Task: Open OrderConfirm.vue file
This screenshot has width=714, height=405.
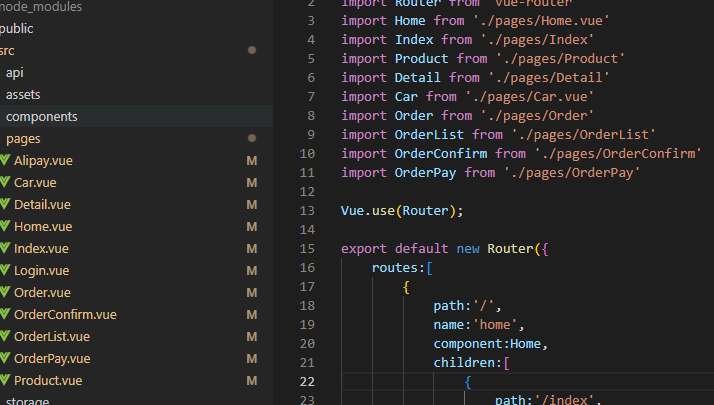Action: (66, 314)
